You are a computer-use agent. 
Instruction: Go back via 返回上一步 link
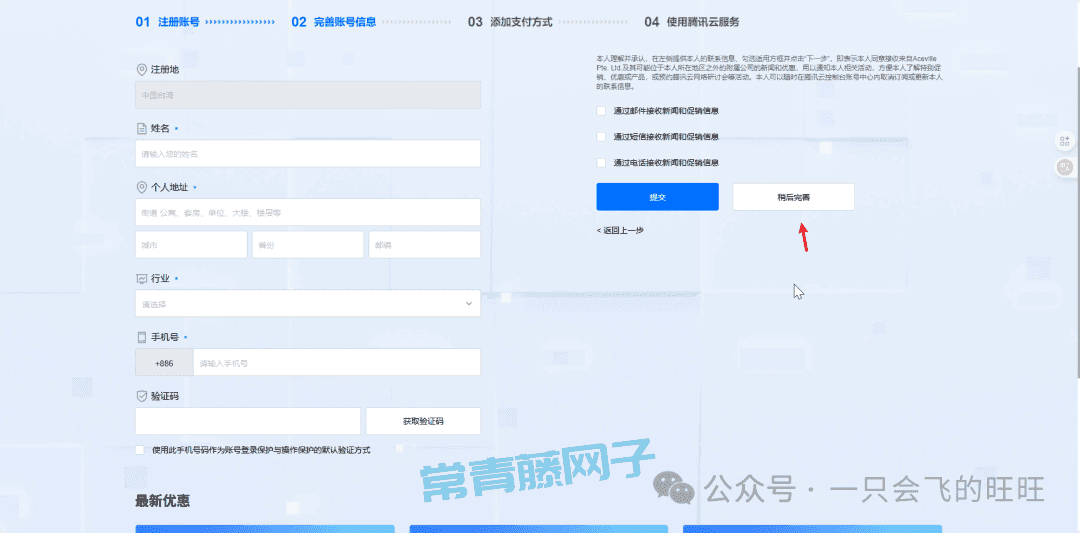click(620, 231)
